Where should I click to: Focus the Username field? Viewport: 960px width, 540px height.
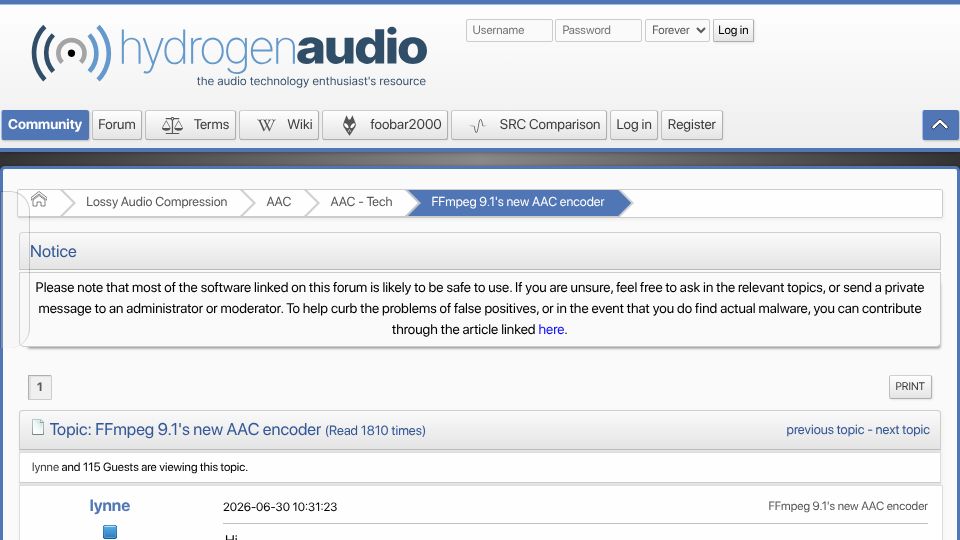tap(509, 31)
